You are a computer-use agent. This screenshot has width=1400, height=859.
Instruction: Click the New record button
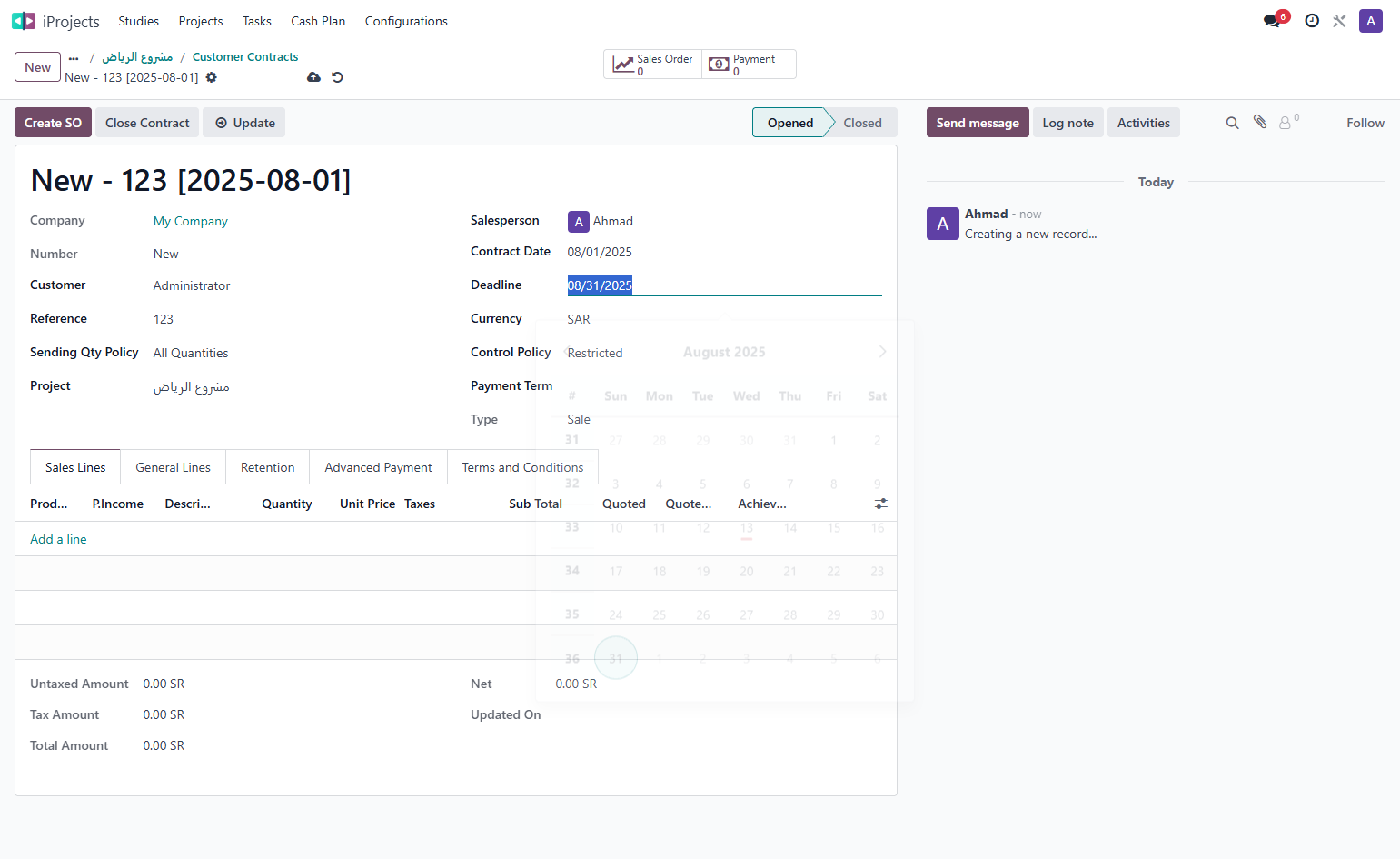tap(38, 67)
